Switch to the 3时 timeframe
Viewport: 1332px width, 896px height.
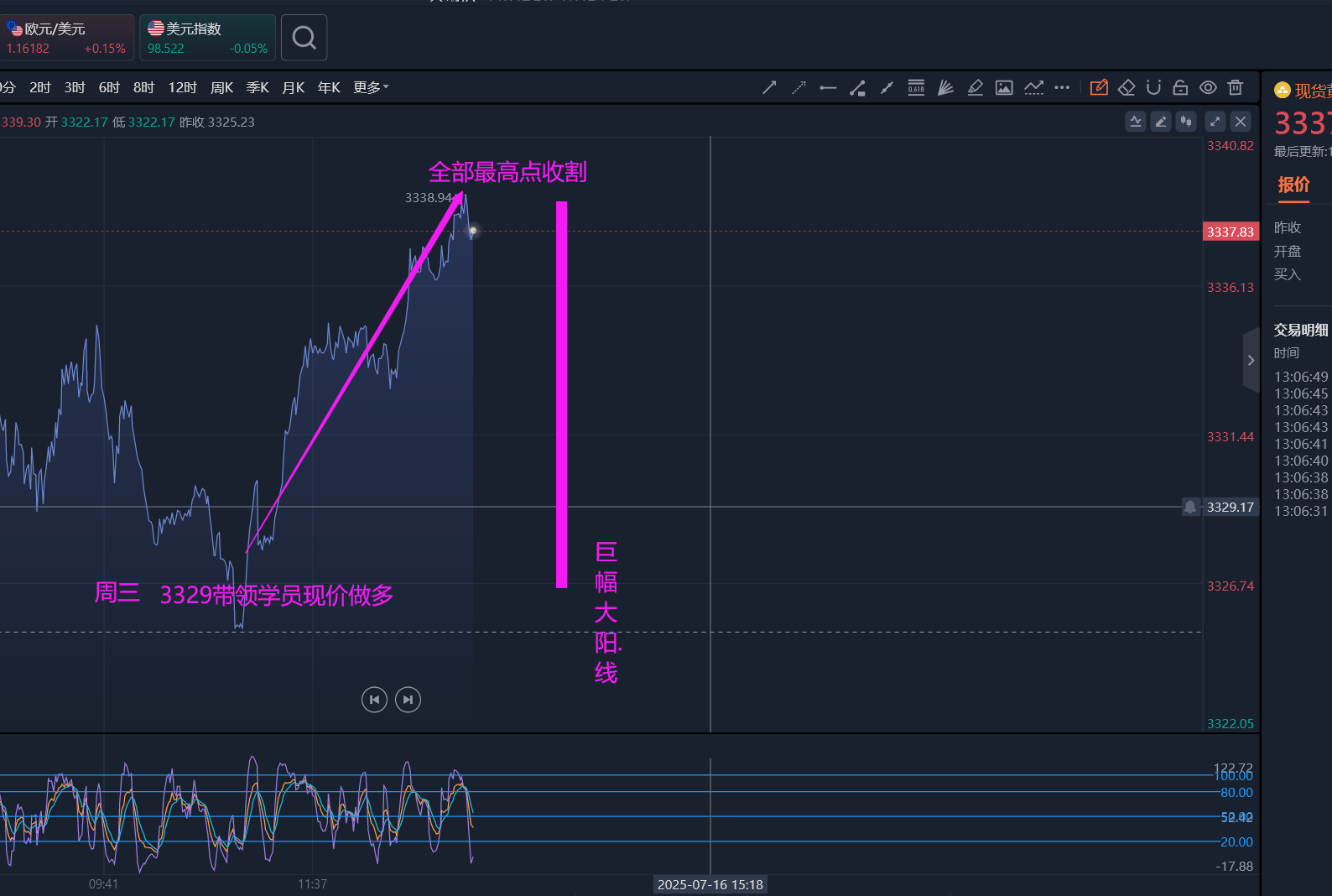[75, 87]
